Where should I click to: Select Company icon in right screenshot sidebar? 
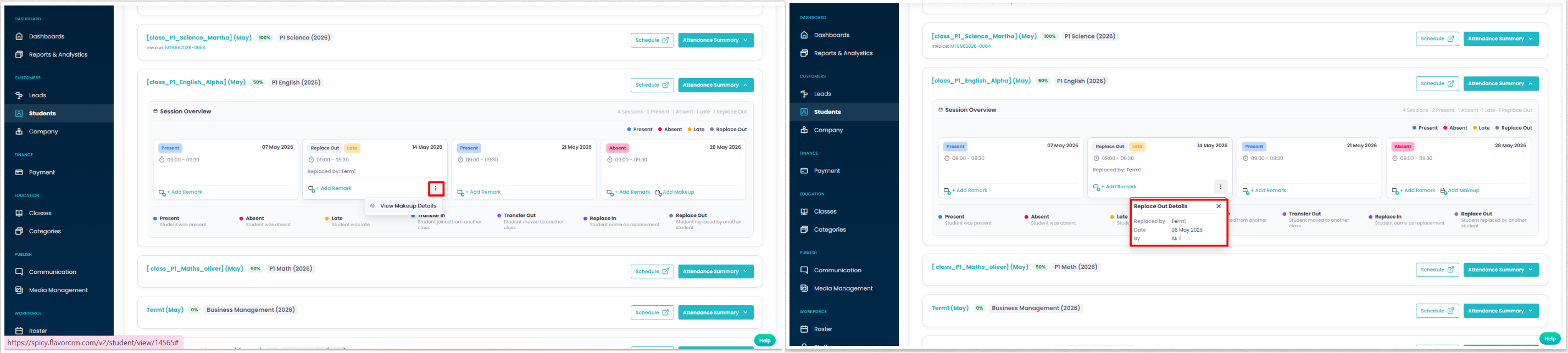click(x=804, y=130)
